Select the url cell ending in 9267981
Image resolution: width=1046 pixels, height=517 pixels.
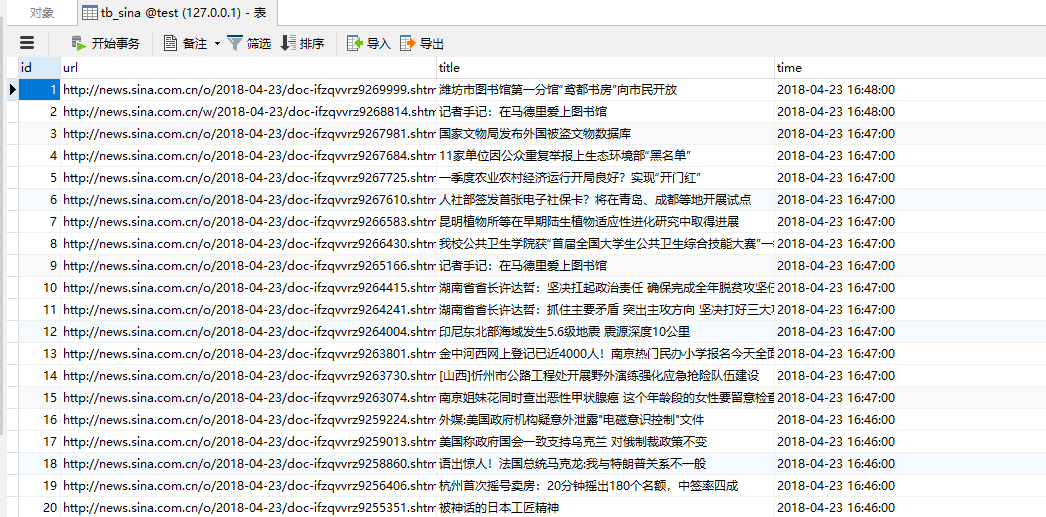(x=248, y=133)
